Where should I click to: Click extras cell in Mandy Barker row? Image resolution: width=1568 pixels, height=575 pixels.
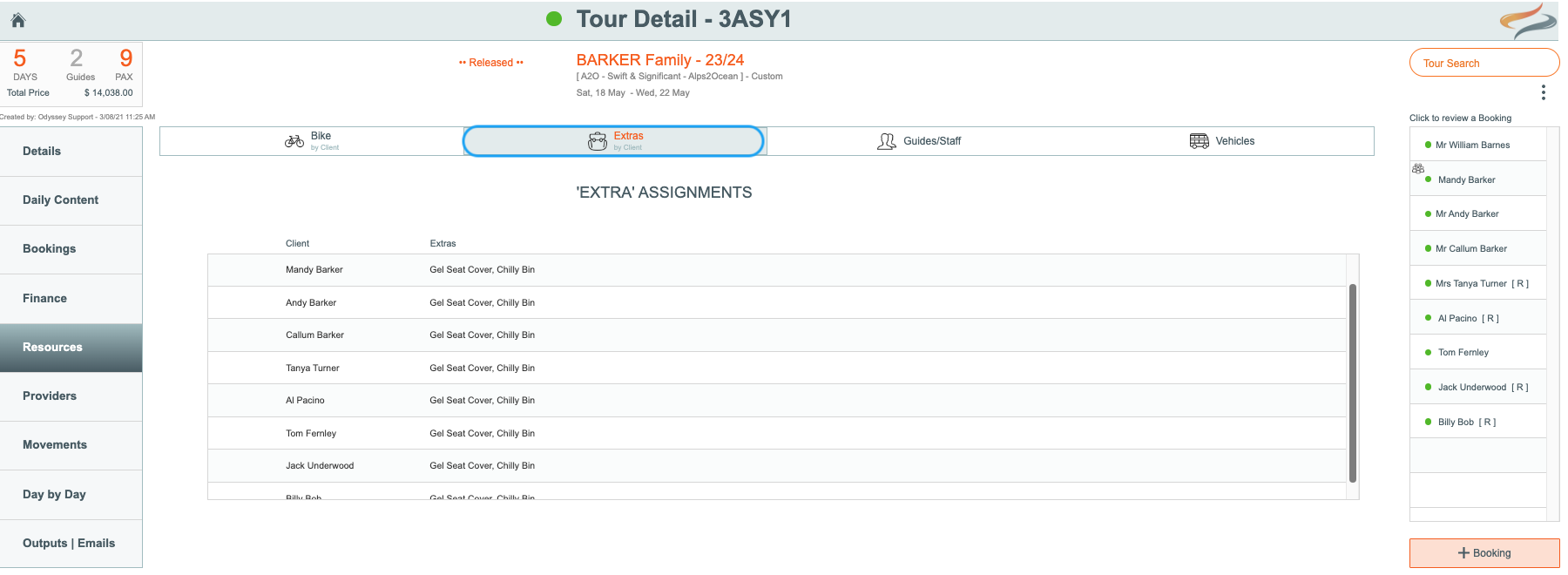coord(482,270)
